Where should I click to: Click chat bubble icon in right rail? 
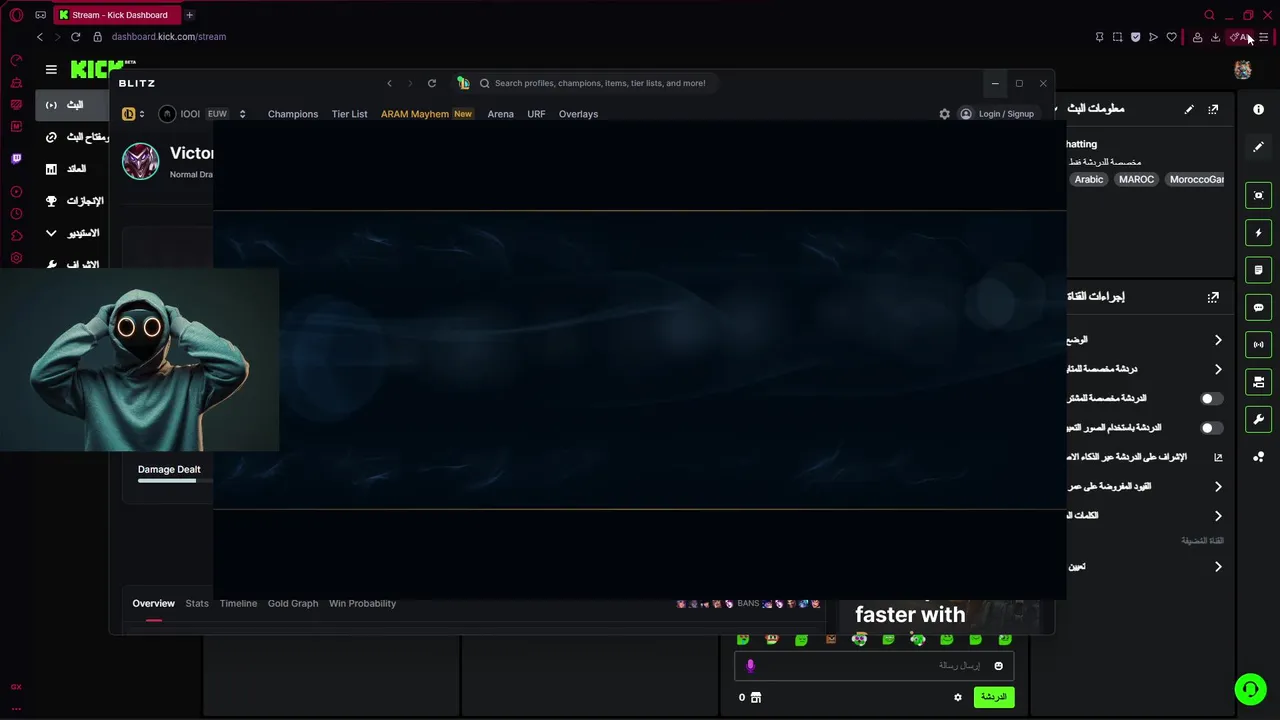click(x=1258, y=307)
